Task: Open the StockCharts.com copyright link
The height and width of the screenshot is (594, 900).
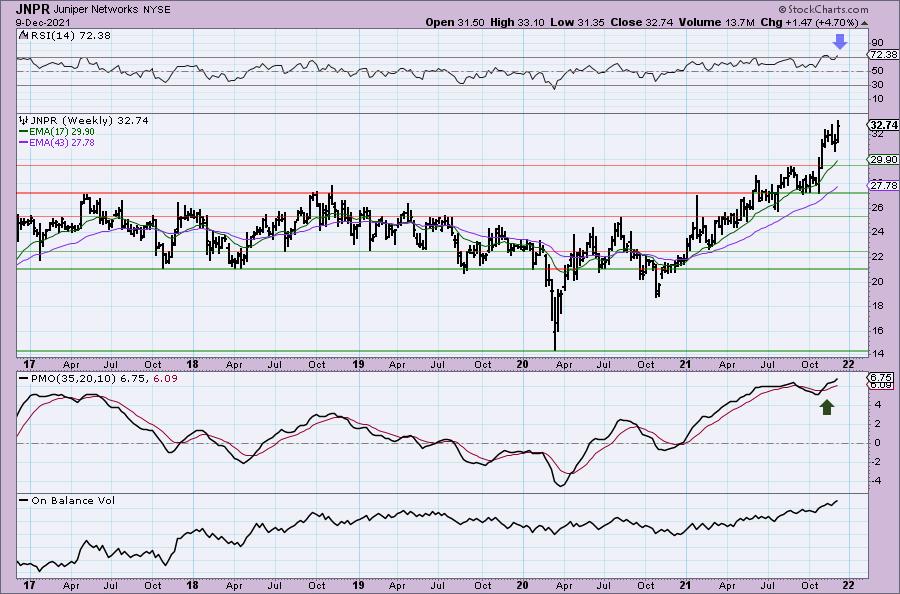Action: click(823, 9)
